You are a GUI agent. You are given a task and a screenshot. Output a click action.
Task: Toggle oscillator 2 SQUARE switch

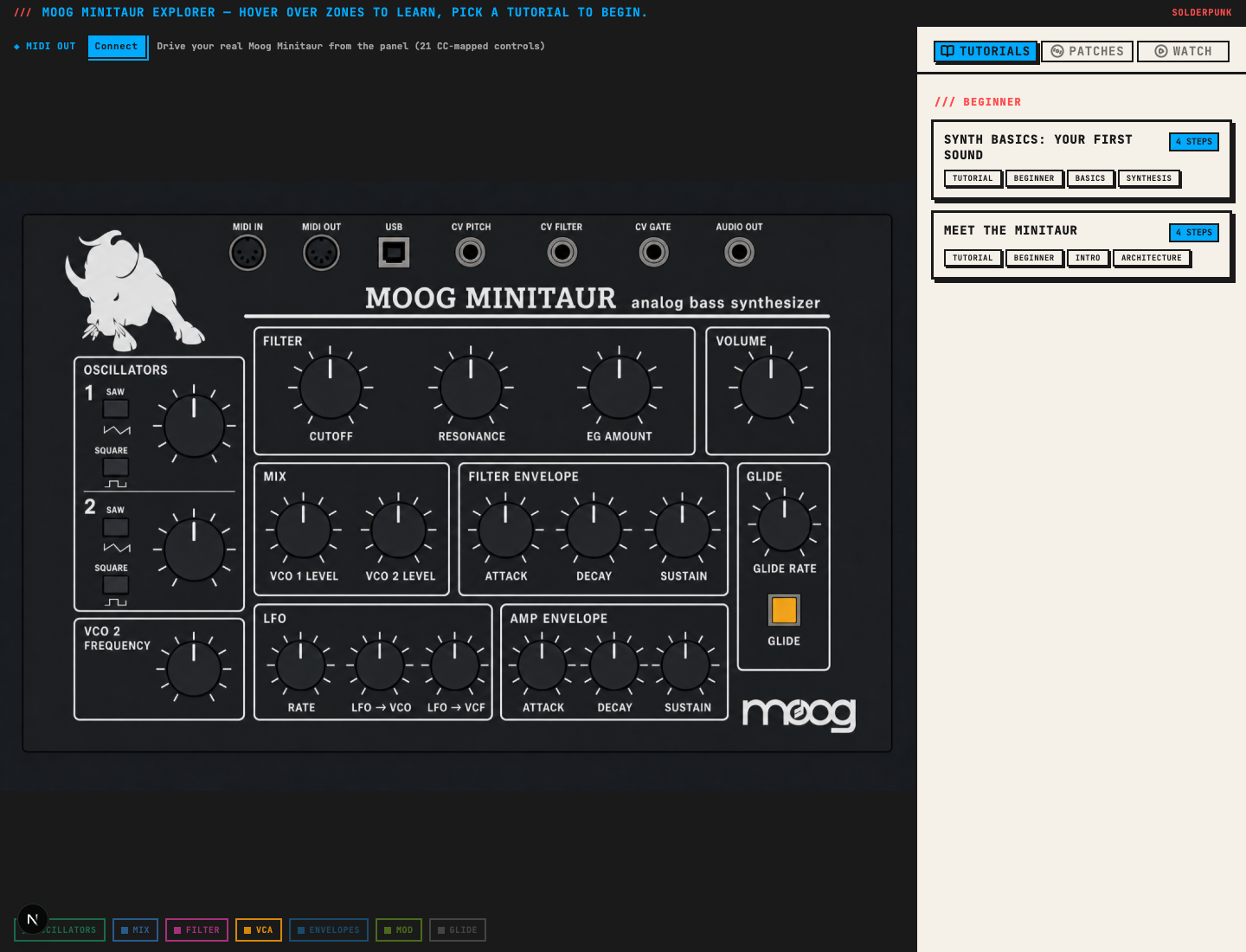[116, 585]
